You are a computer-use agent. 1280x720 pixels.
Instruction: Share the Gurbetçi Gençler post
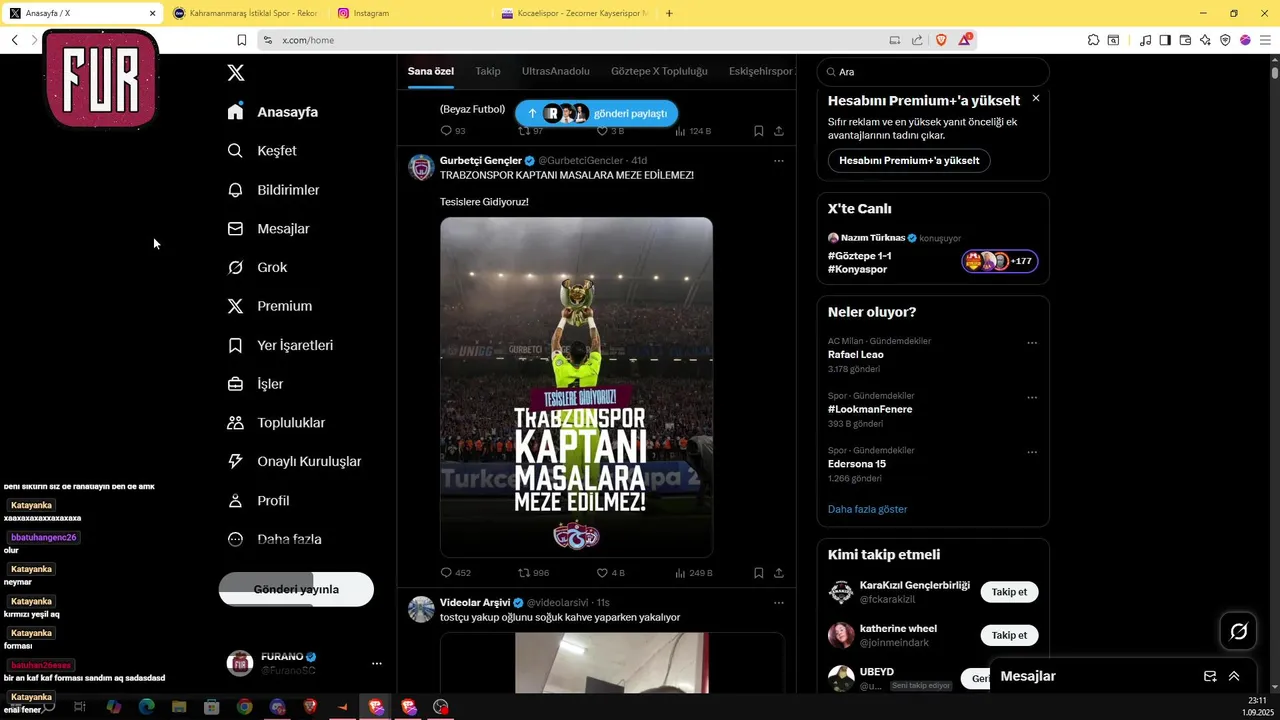779,573
